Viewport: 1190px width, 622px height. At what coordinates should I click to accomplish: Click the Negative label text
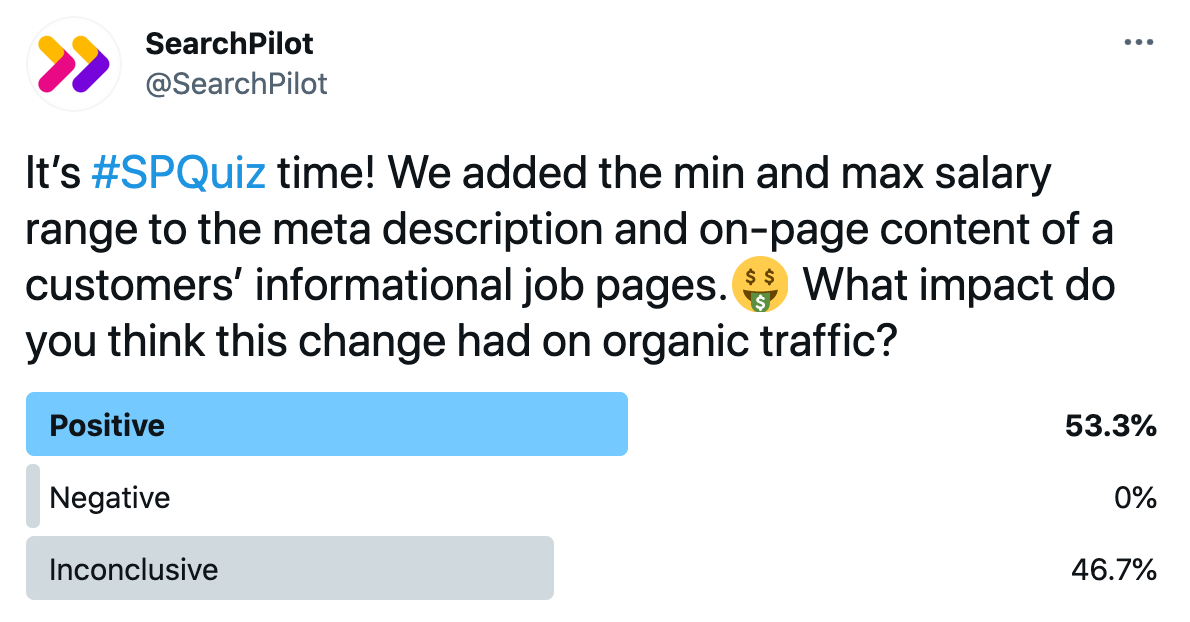(110, 498)
